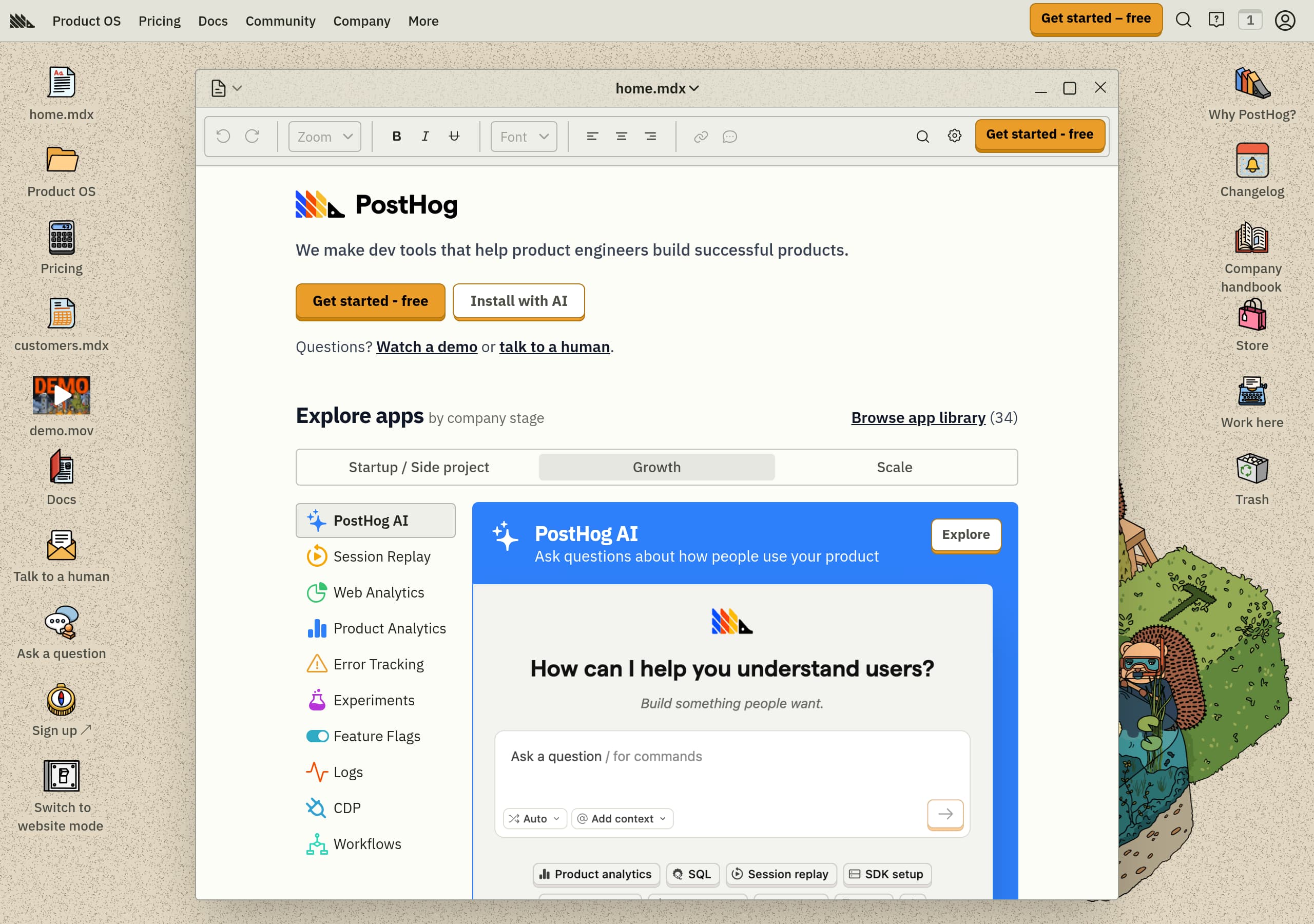Select the CDP app icon
This screenshot has width=1314, height=924.
[317, 808]
